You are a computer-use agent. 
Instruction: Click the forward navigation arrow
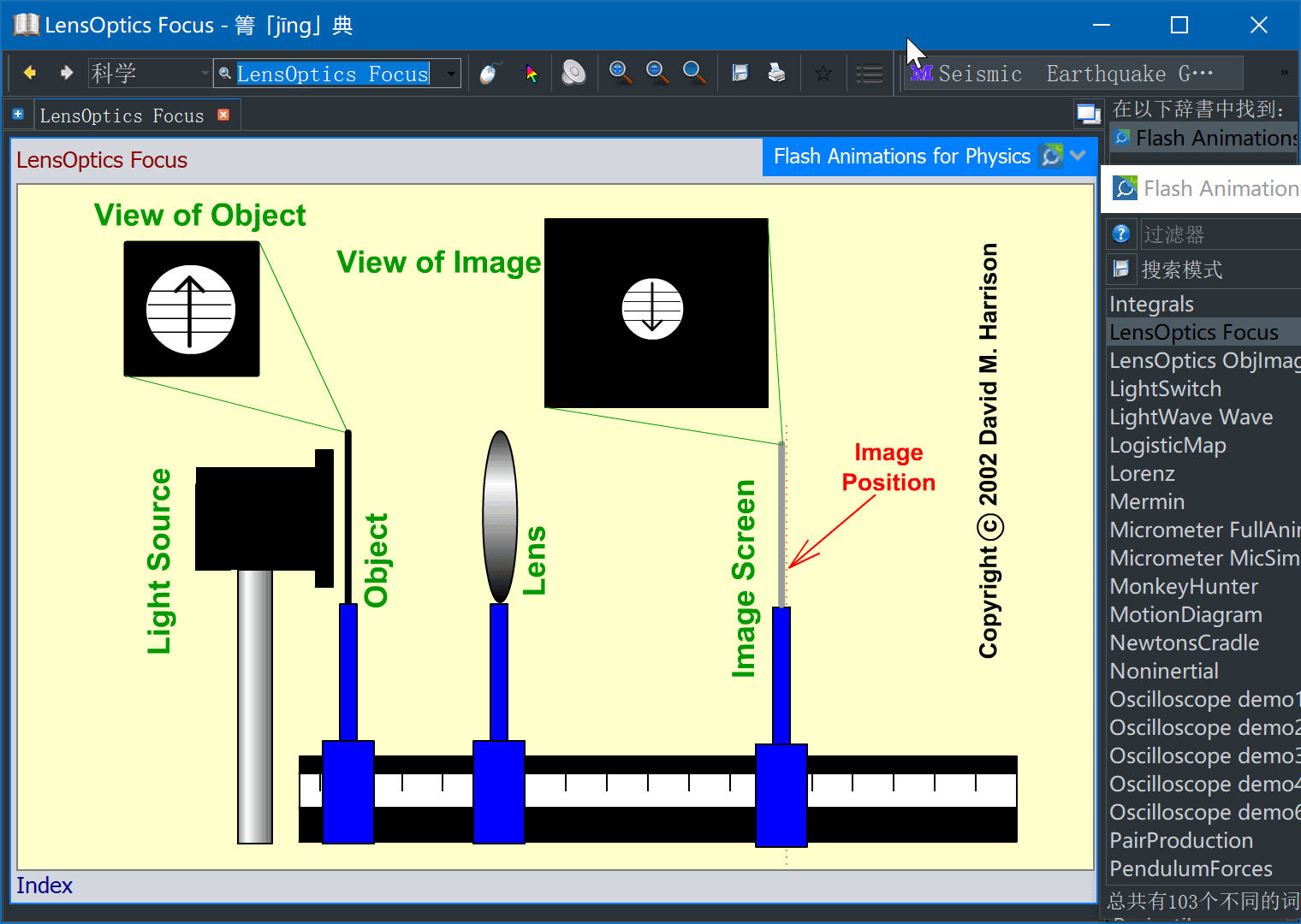point(66,73)
